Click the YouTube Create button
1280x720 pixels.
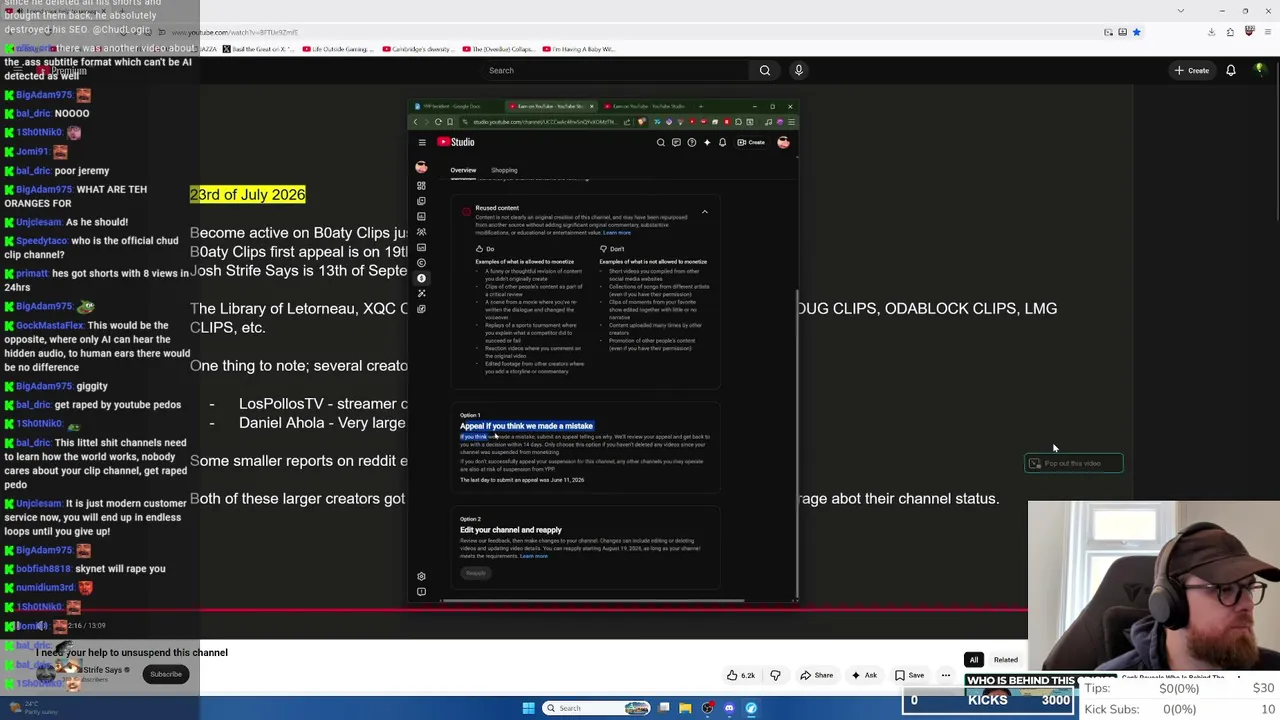(1192, 70)
